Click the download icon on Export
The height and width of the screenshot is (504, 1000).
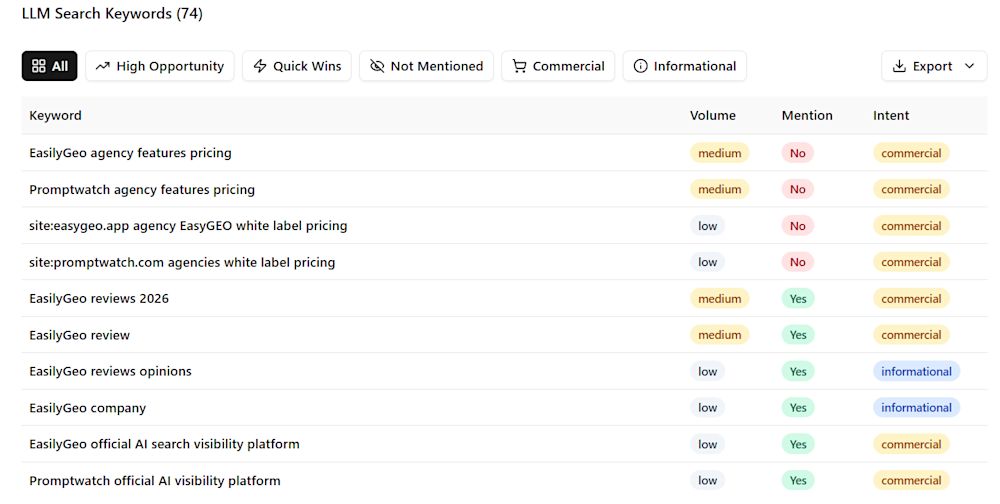click(x=899, y=66)
